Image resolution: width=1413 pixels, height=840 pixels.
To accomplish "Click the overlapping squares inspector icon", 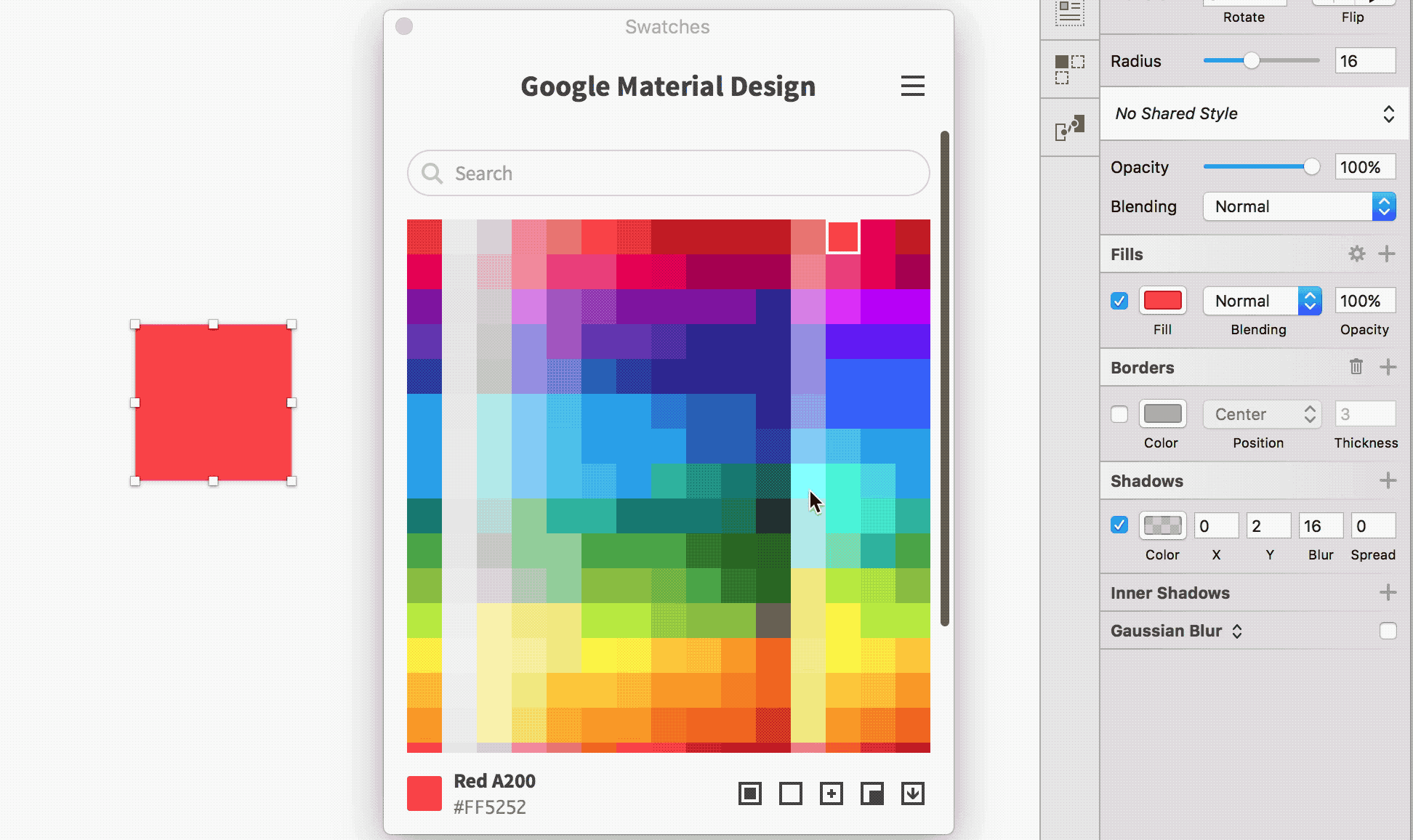I will tap(1070, 69).
